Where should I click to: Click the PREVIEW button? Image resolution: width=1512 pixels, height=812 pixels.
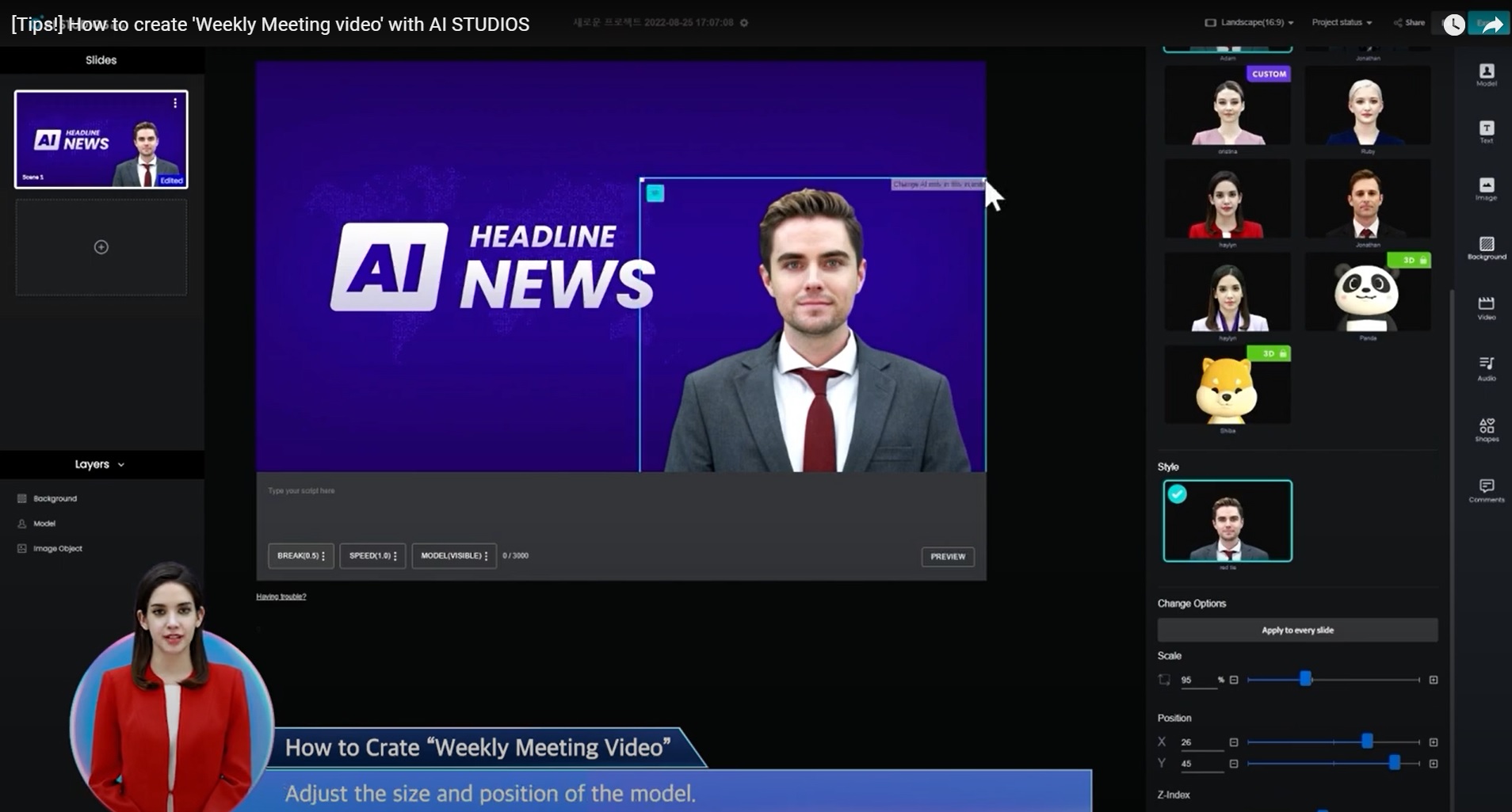[x=948, y=557]
